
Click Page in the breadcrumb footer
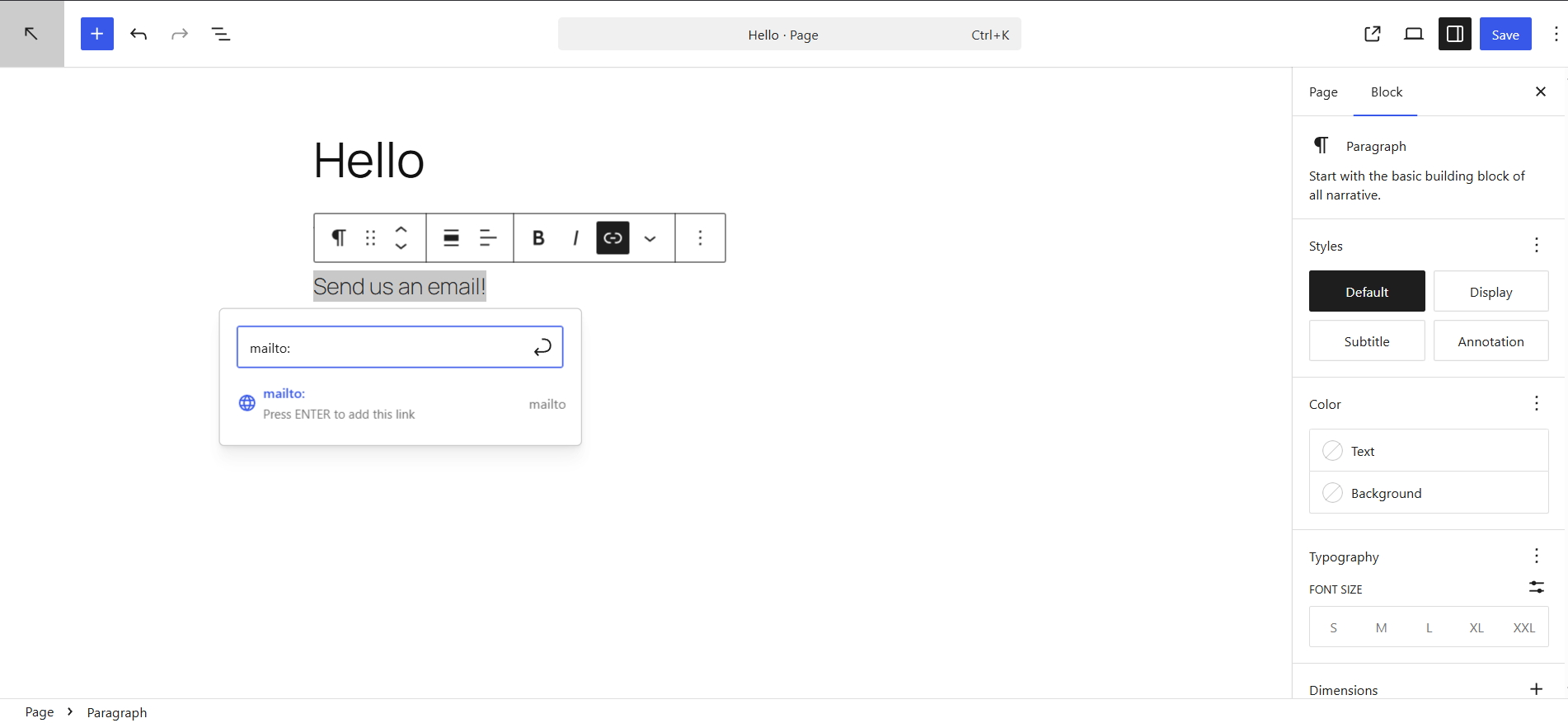(x=40, y=711)
